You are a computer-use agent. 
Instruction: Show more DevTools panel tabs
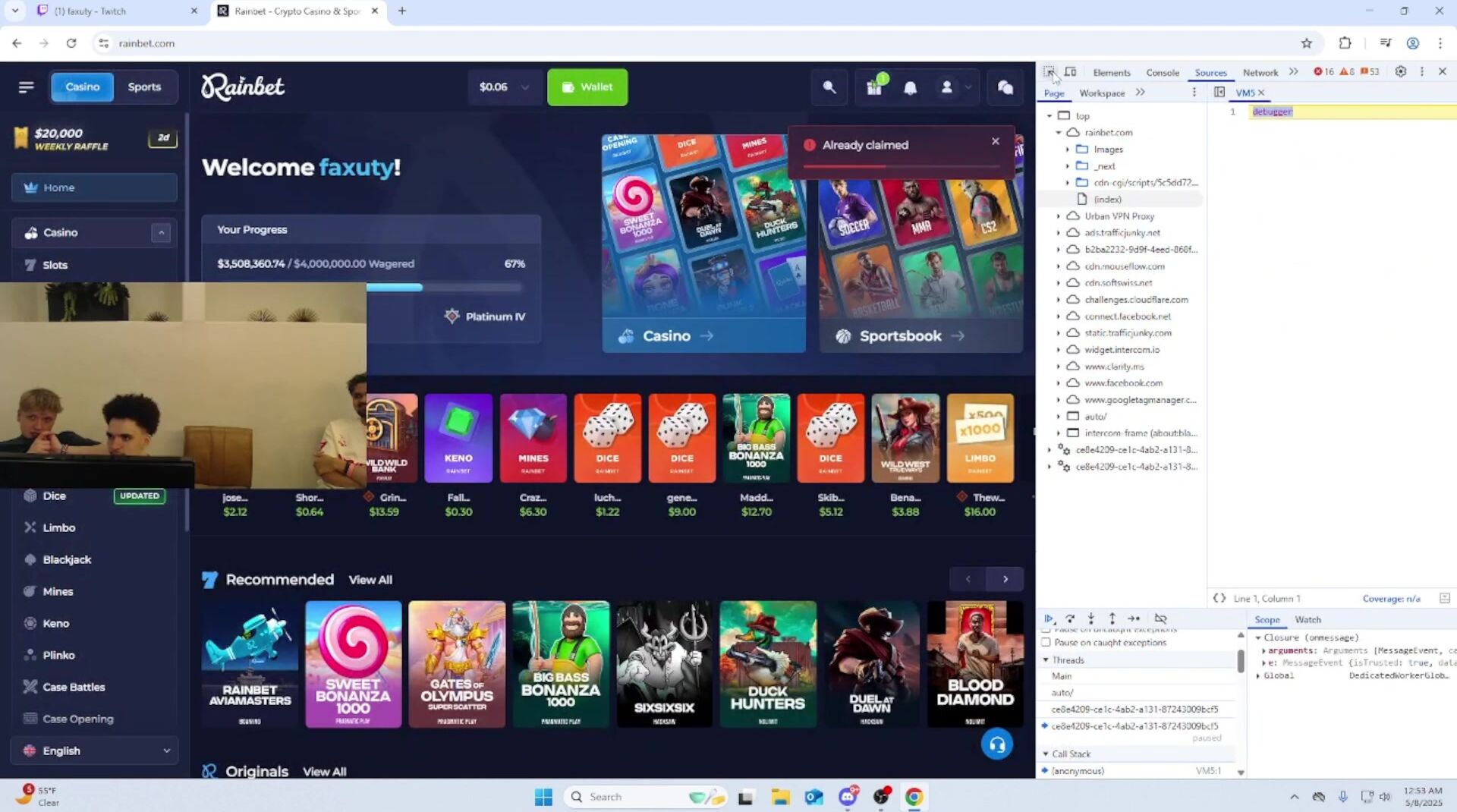point(1294,72)
